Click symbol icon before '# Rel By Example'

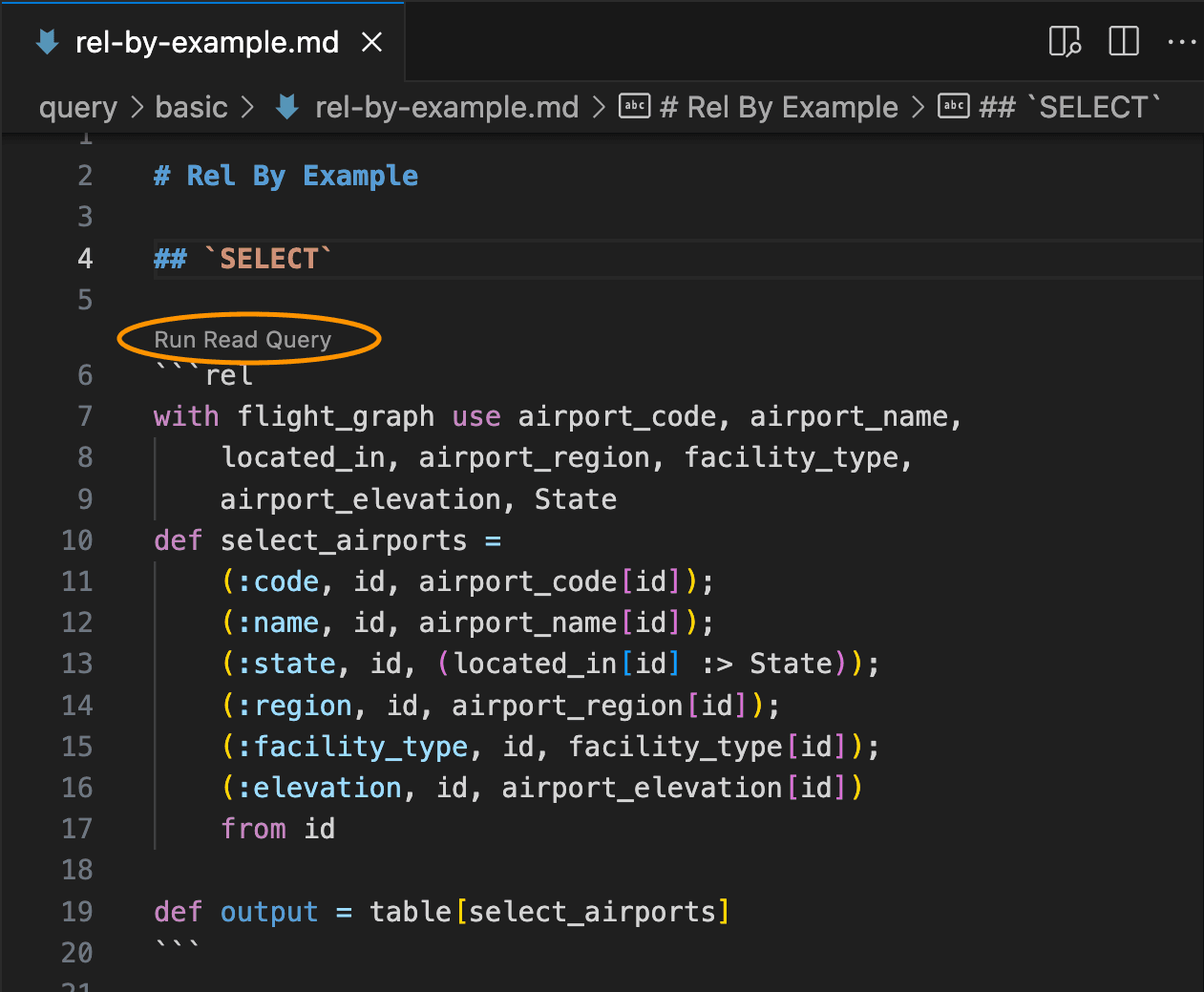[x=635, y=106]
